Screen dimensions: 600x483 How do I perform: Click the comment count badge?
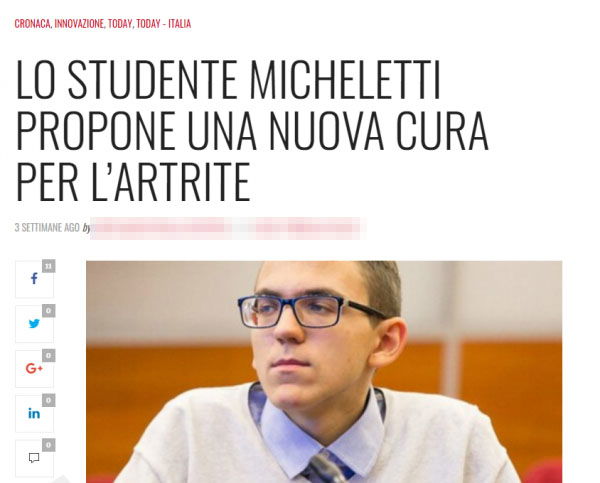tap(49, 445)
